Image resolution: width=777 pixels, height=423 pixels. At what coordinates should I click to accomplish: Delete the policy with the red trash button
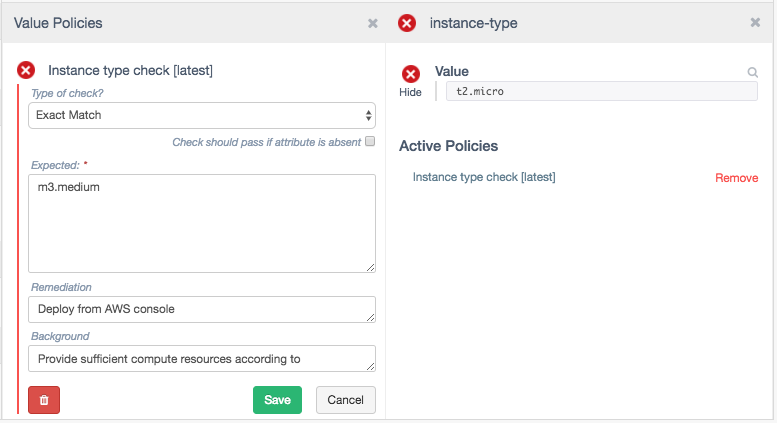pos(44,400)
